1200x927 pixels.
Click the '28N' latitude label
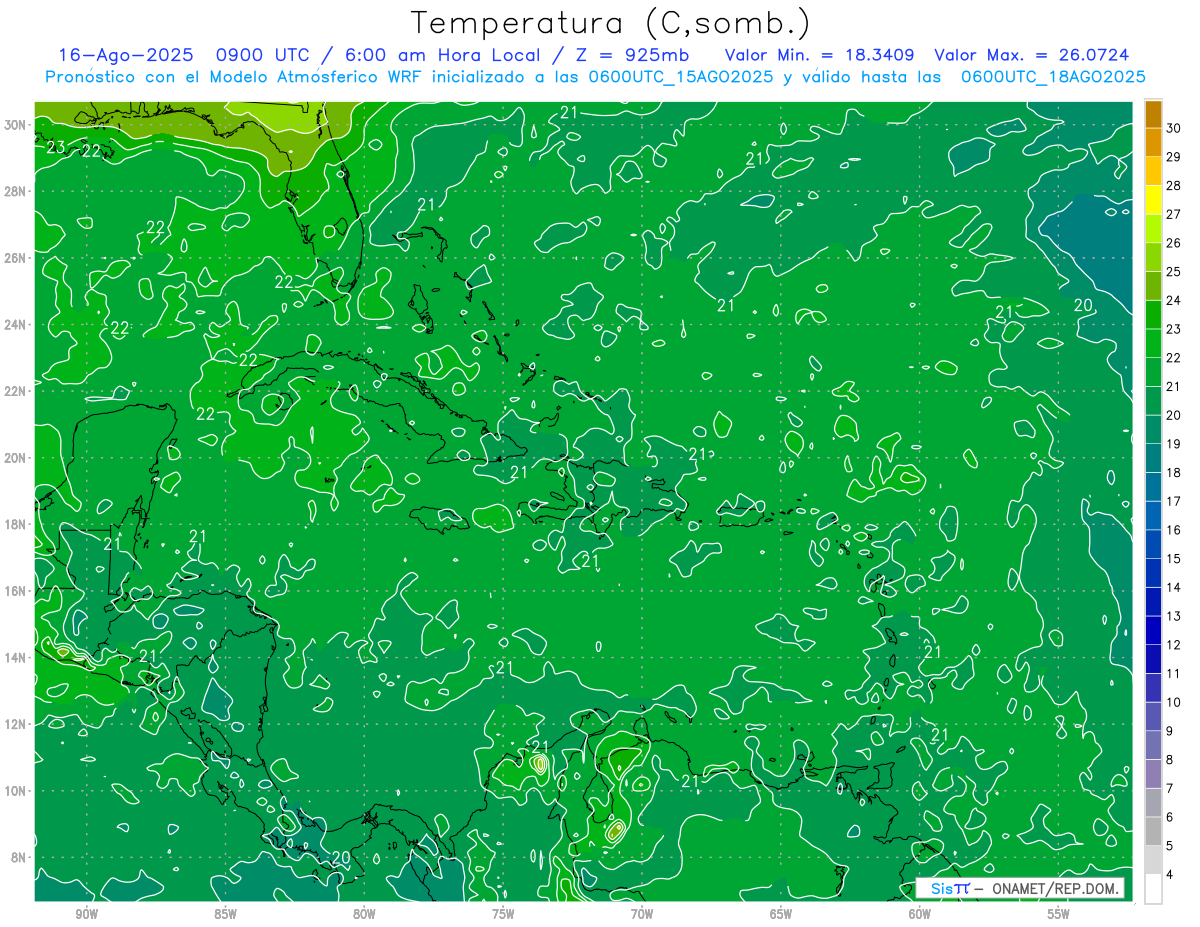pyautogui.click(x=16, y=191)
